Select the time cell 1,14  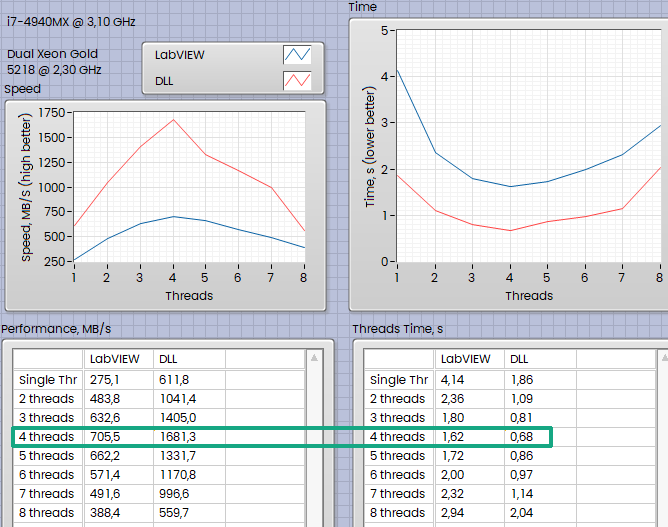(540, 494)
